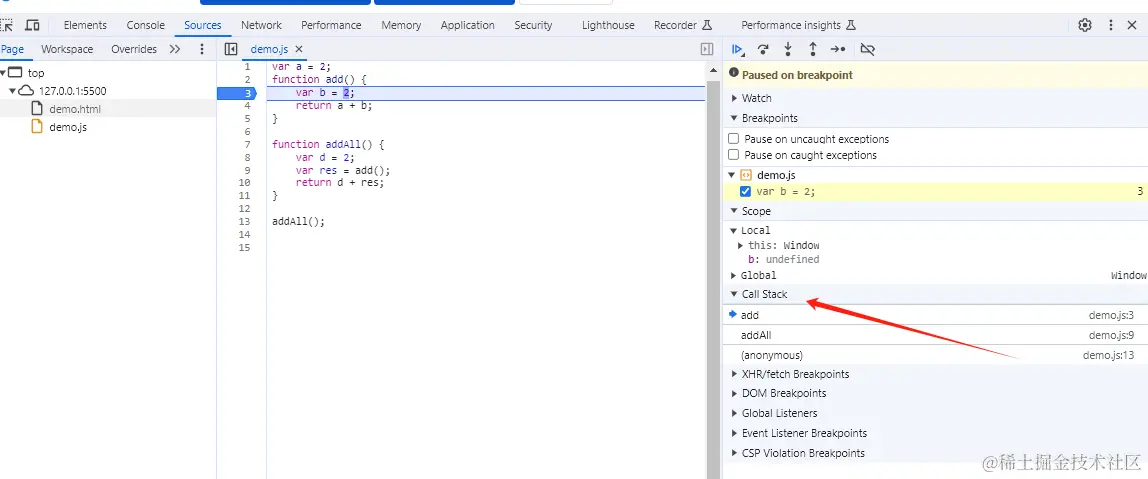Collapse the Local scope
The width and height of the screenshot is (1148, 479).
[734, 230]
